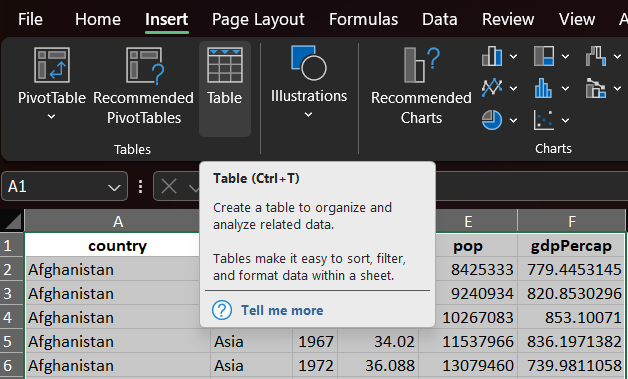Insert a hierarchy treemap chart
Image resolution: width=628 pixels, height=379 pixels.
click(544, 56)
